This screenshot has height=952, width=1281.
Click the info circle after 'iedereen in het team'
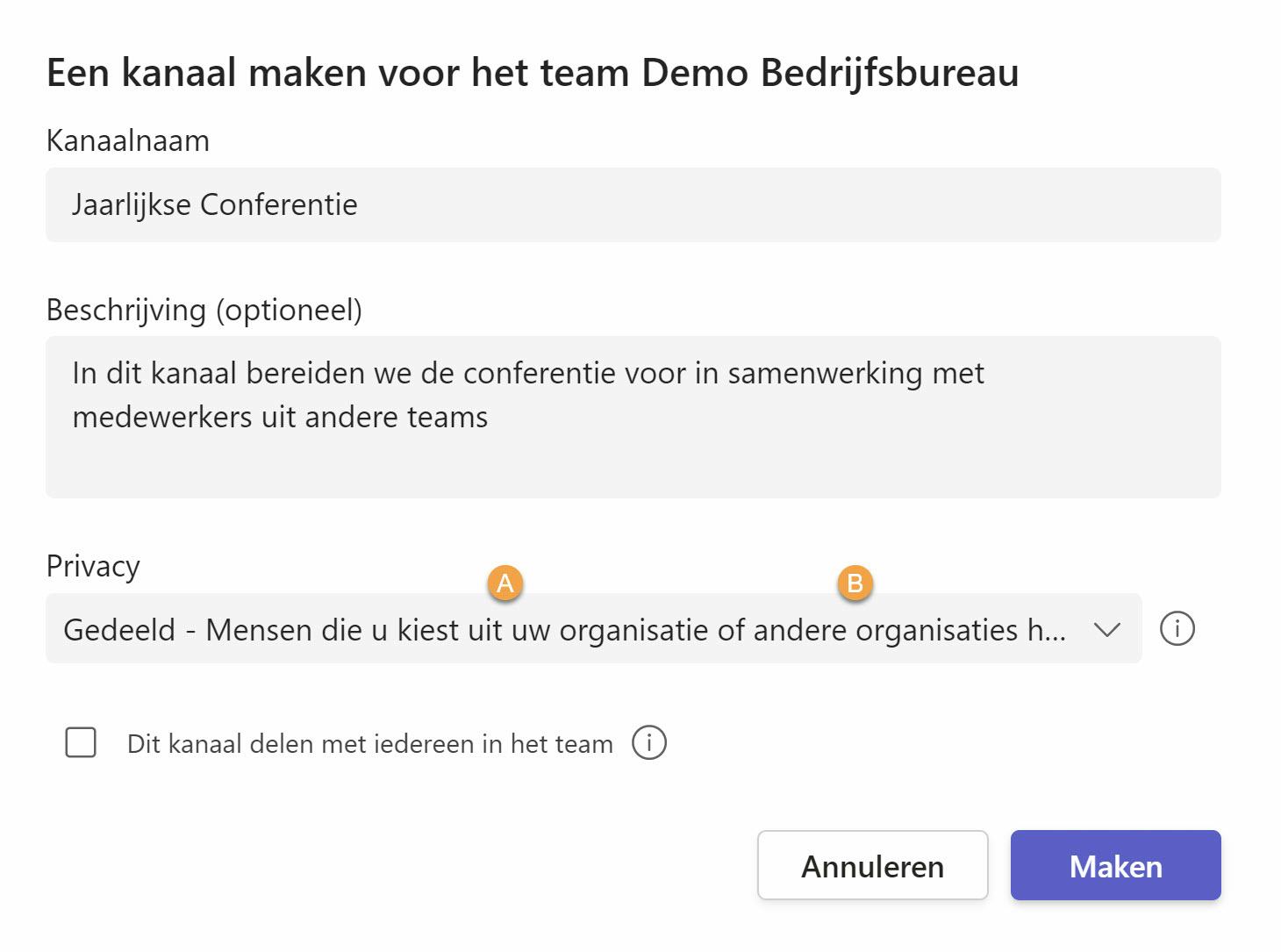click(649, 742)
